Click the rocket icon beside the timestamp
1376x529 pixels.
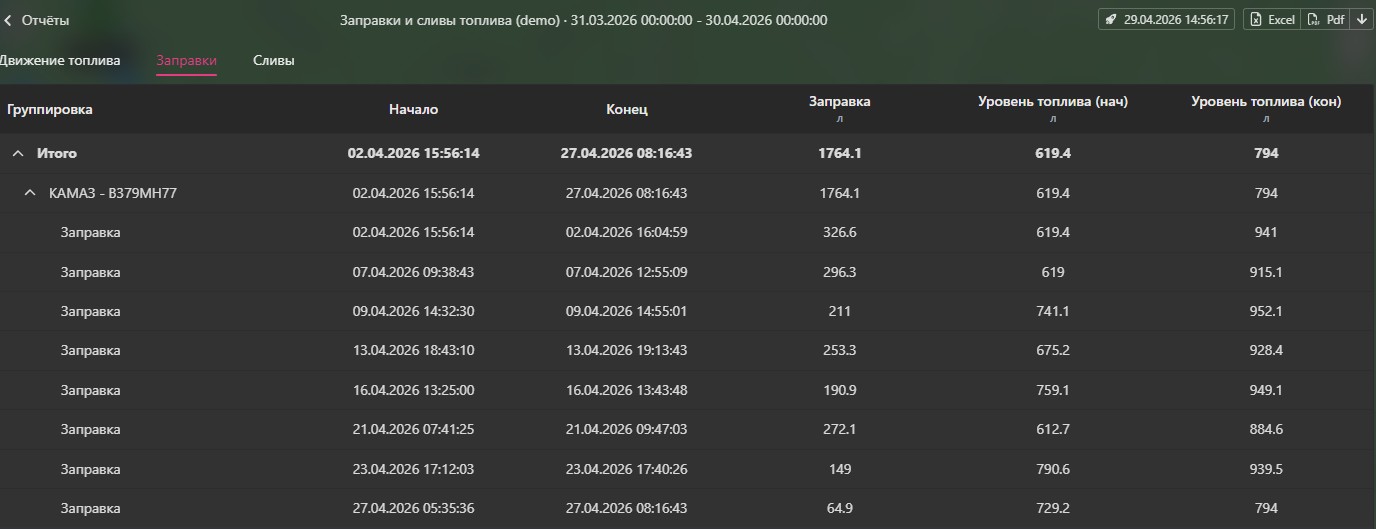tap(1112, 20)
